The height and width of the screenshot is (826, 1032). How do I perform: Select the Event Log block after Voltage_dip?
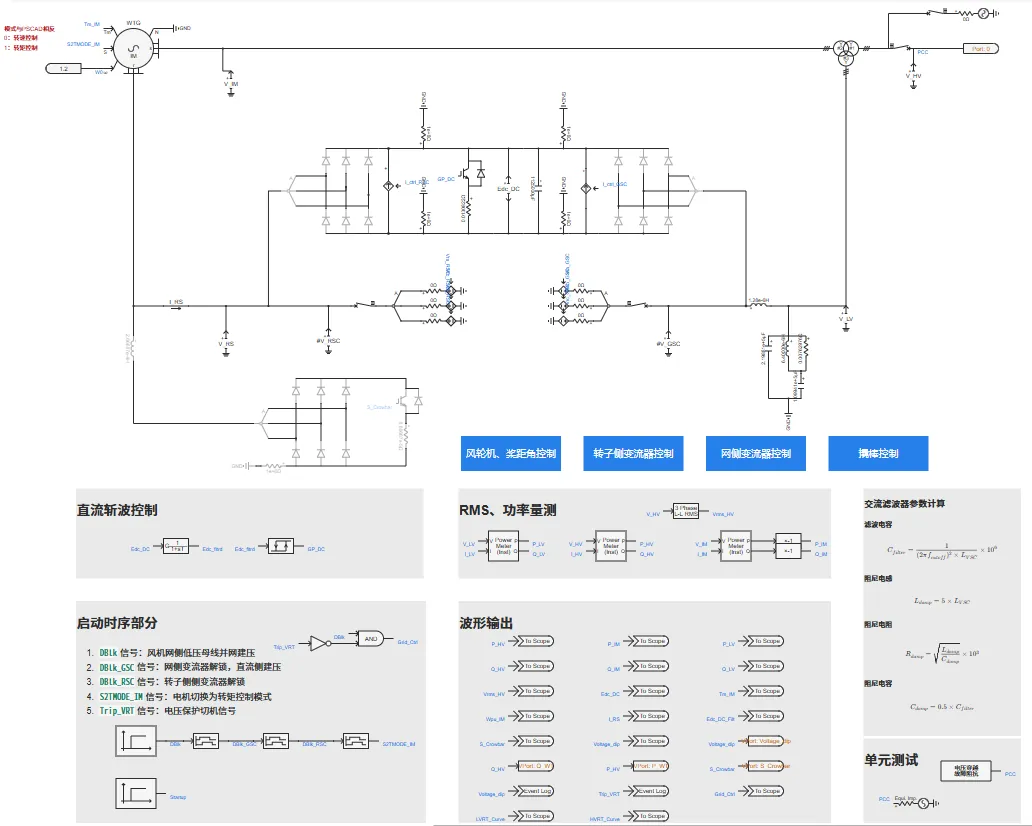pyautogui.click(x=535, y=791)
